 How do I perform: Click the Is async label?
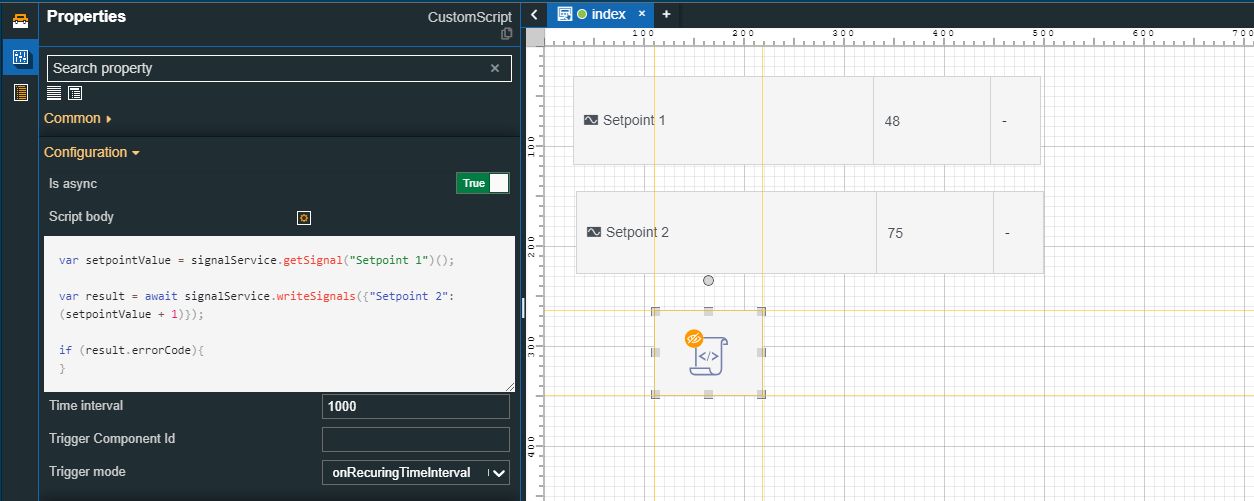(x=73, y=183)
